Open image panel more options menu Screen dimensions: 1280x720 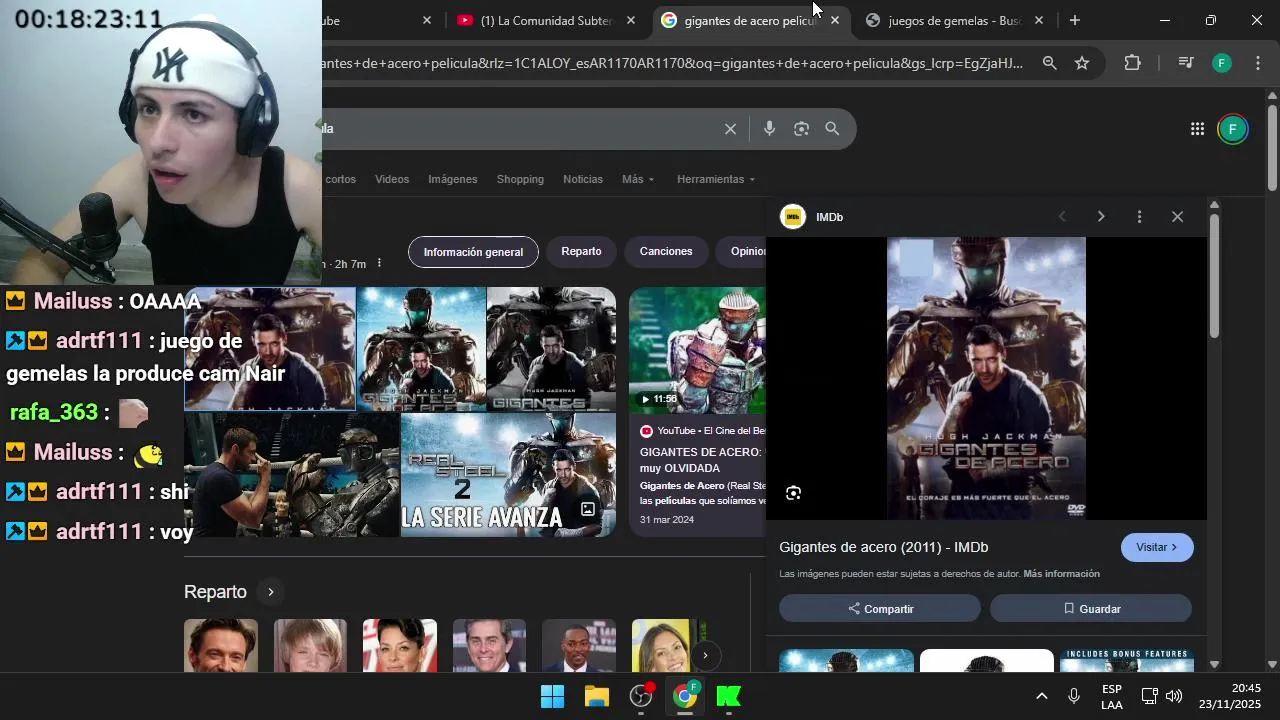(x=1139, y=217)
